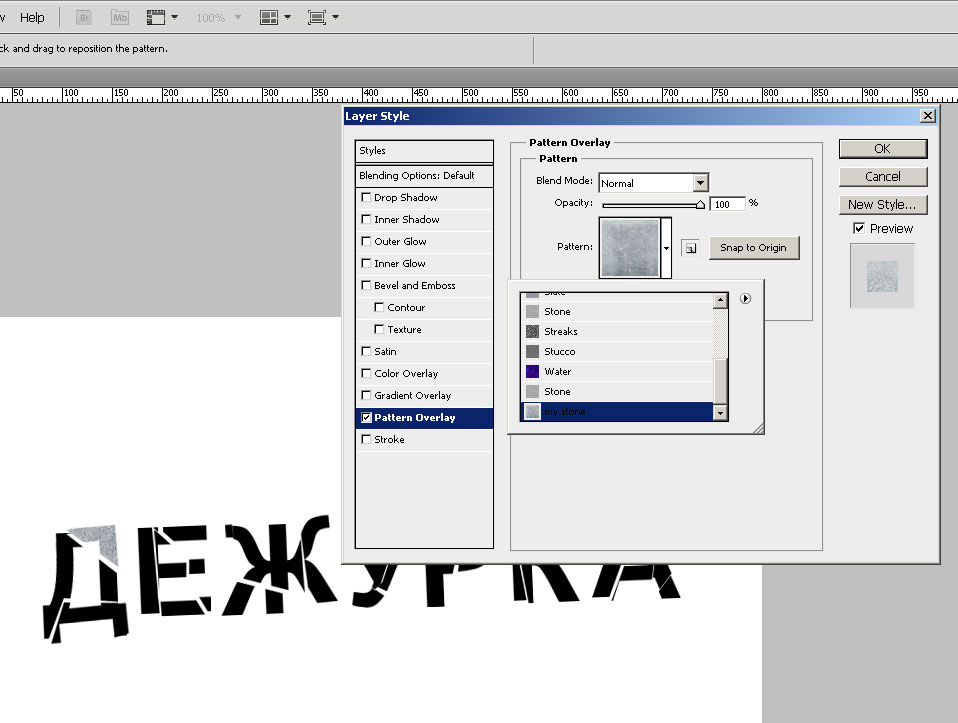This screenshot has height=723, width=958.
Task: Open the Help menu
Action: click(32, 18)
